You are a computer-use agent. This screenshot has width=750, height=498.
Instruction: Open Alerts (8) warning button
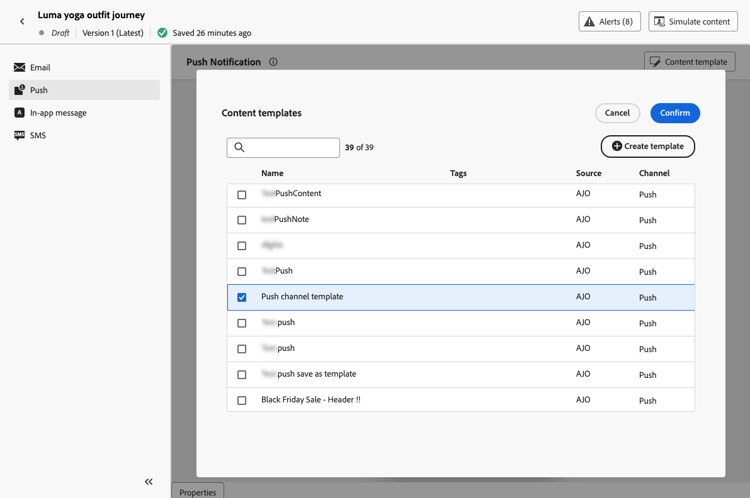point(609,21)
